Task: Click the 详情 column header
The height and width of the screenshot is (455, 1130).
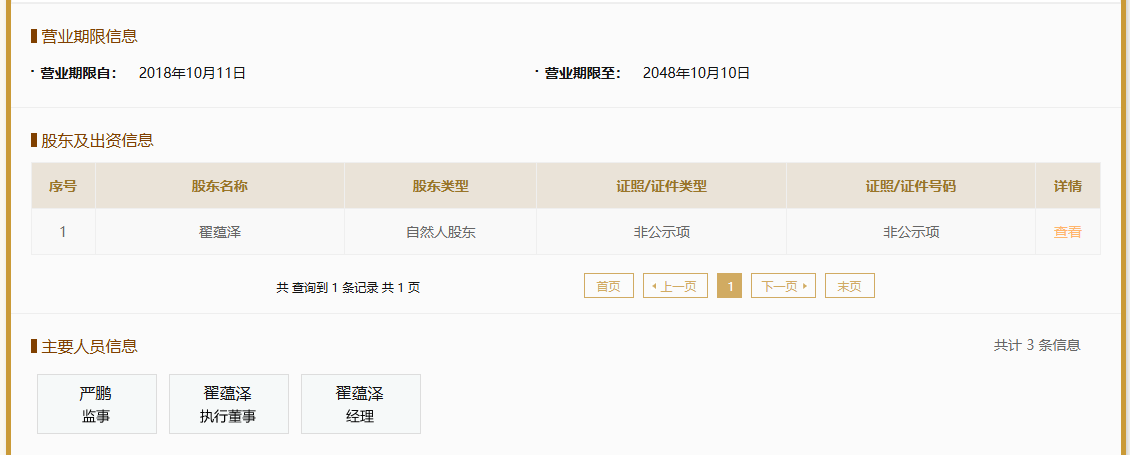Action: 1068,186
